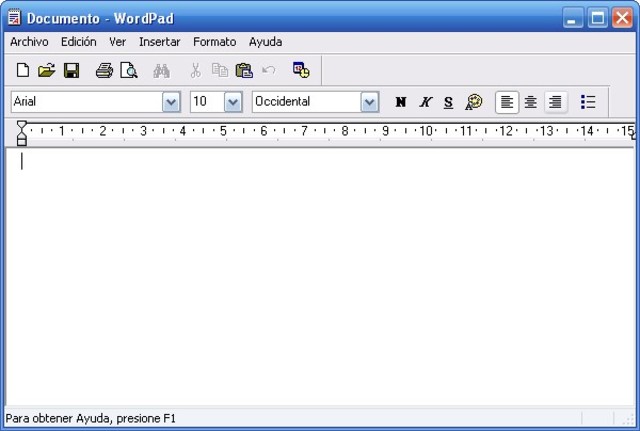Viewport: 640px width, 431px height.
Task: Search with the binoculars Find icon
Action: coord(161,71)
